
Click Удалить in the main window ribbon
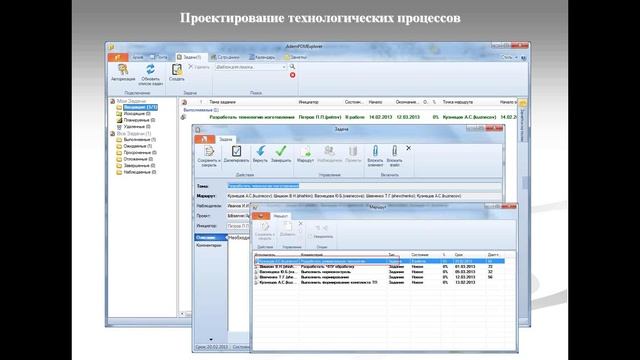click(x=199, y=67)
